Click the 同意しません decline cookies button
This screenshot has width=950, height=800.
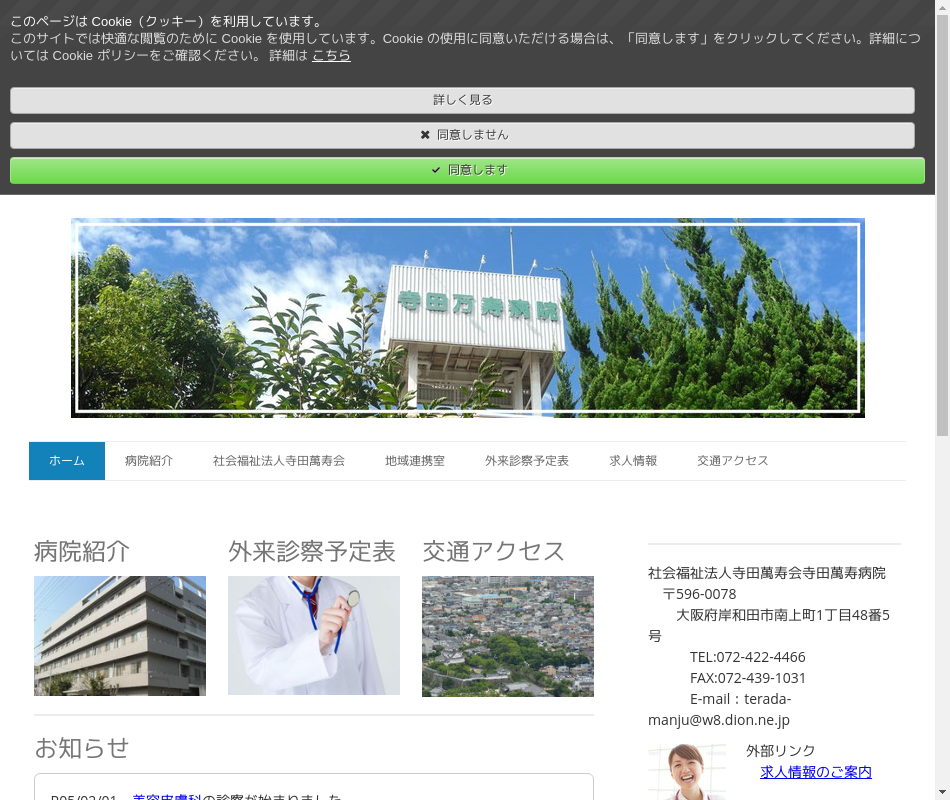click(462, 135)
